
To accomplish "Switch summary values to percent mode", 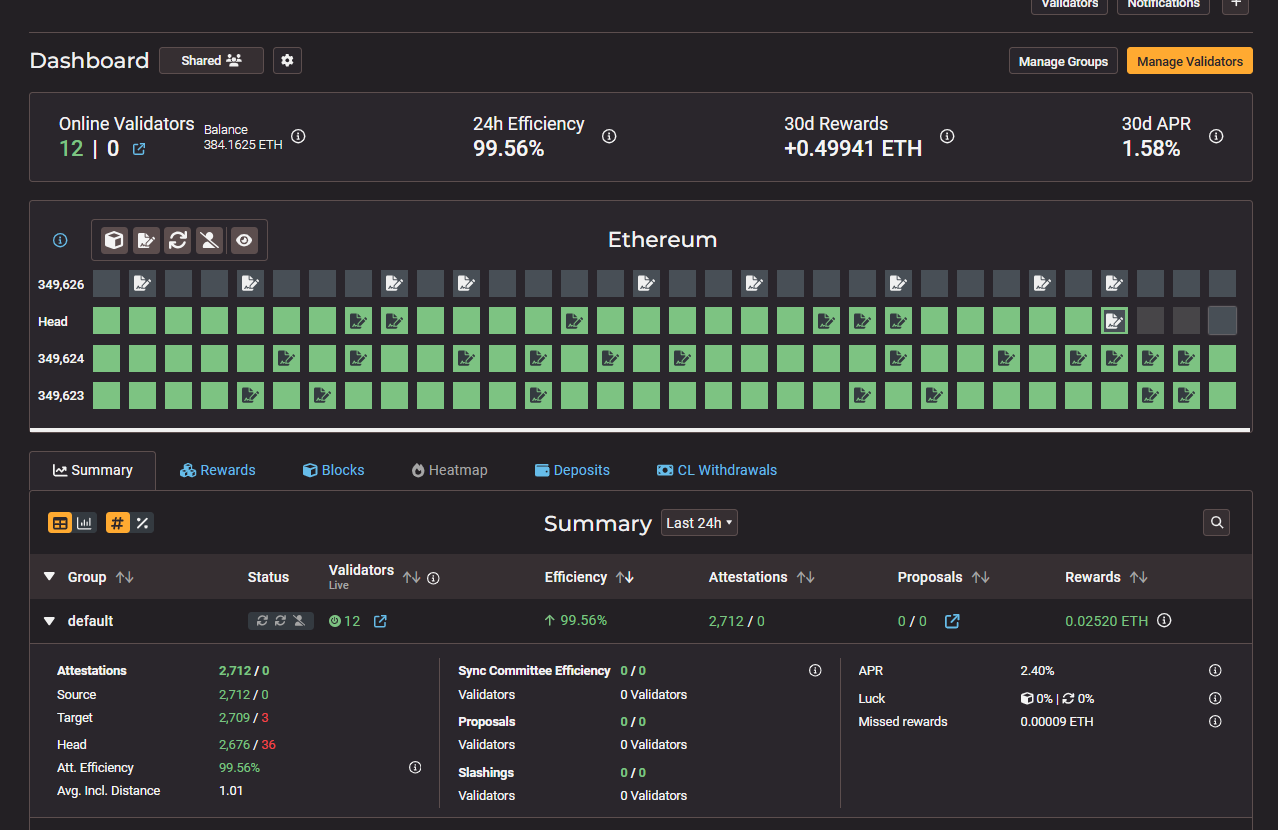I will point(142,523).
